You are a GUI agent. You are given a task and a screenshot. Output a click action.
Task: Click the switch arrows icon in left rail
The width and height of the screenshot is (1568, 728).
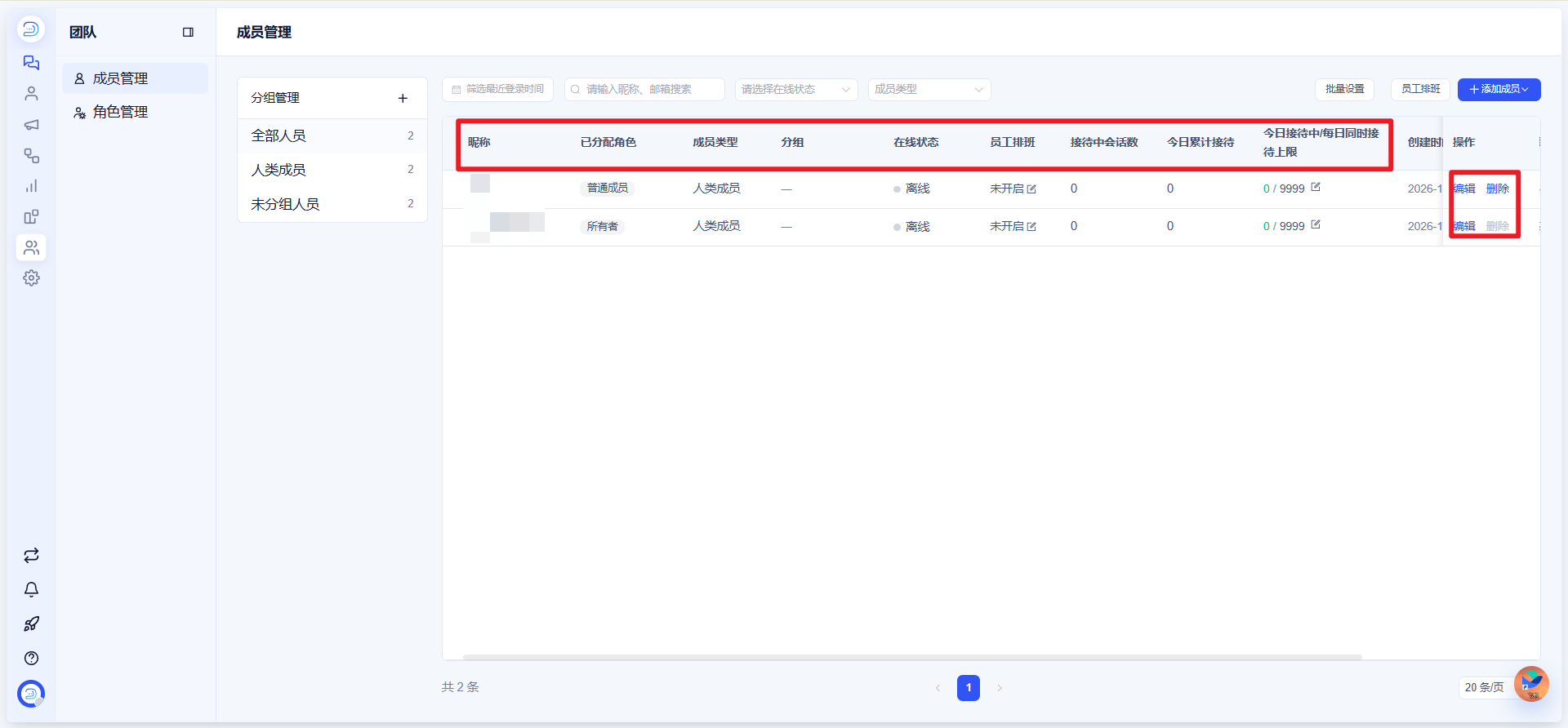[x=31, y=556]
